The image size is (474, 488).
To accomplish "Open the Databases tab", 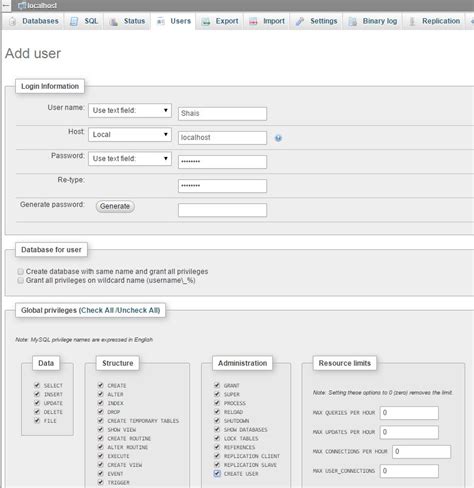I will tap(33, 21).
